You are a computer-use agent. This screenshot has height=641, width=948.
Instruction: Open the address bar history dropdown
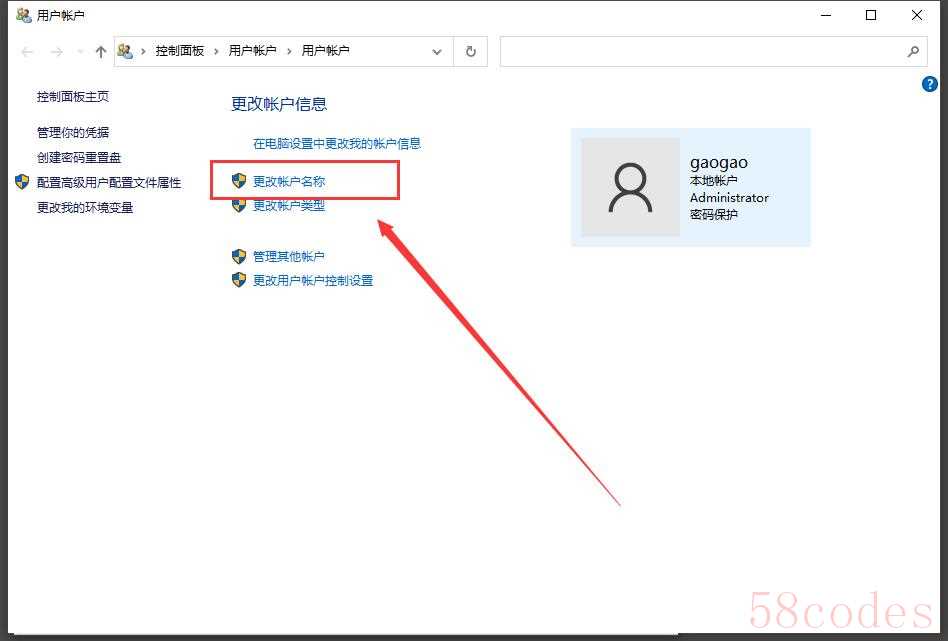click(437, 52)
